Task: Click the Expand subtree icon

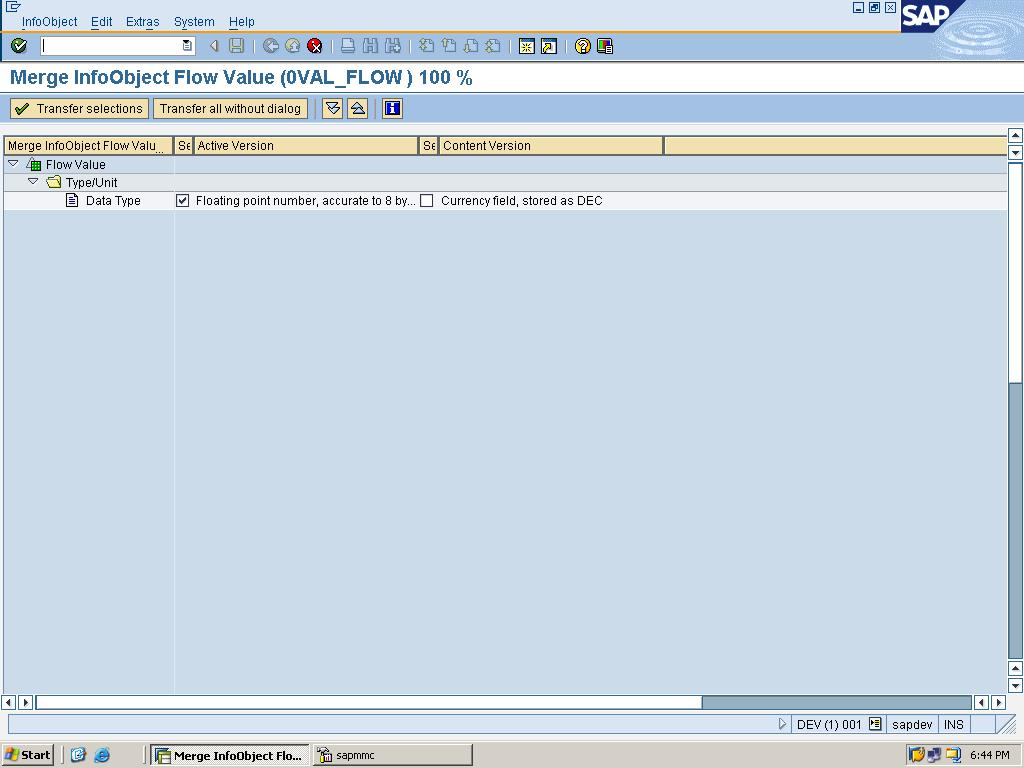Action: [333, 108]
